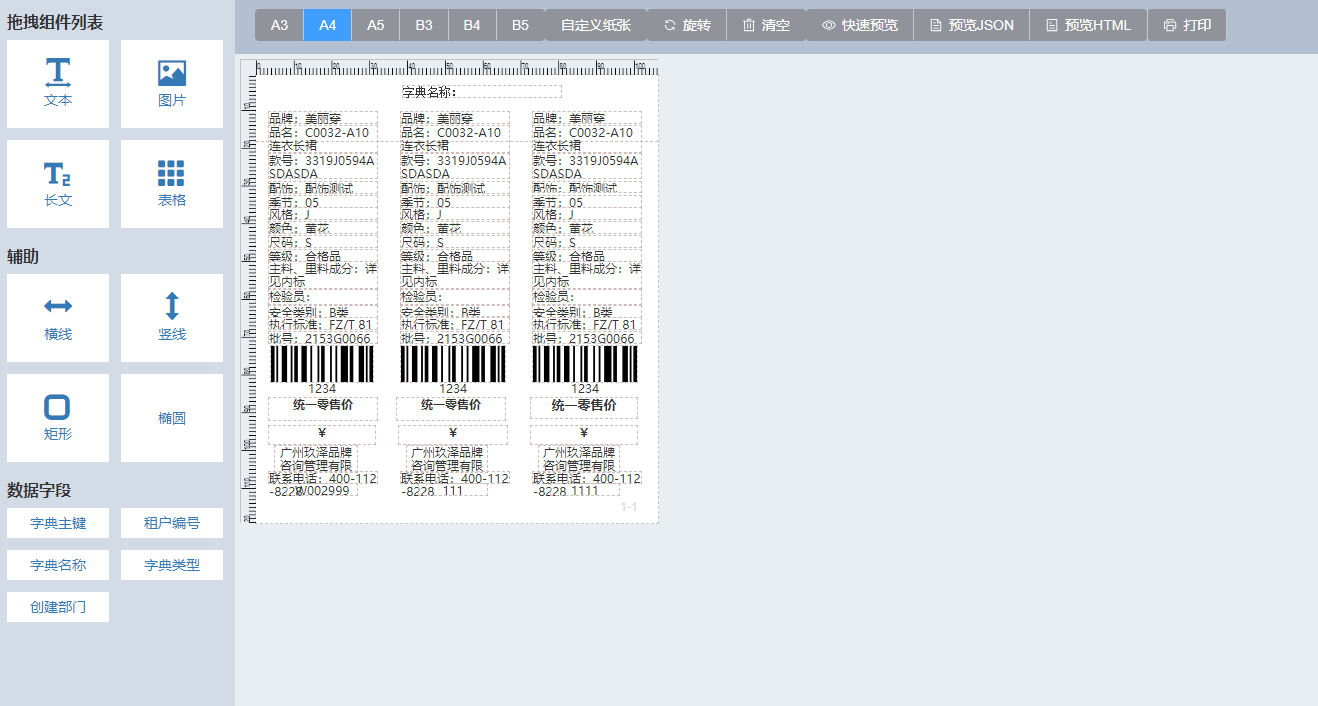Switch paper size to A5
This screenshot has width=1318, height=706.
coord(376,25)
